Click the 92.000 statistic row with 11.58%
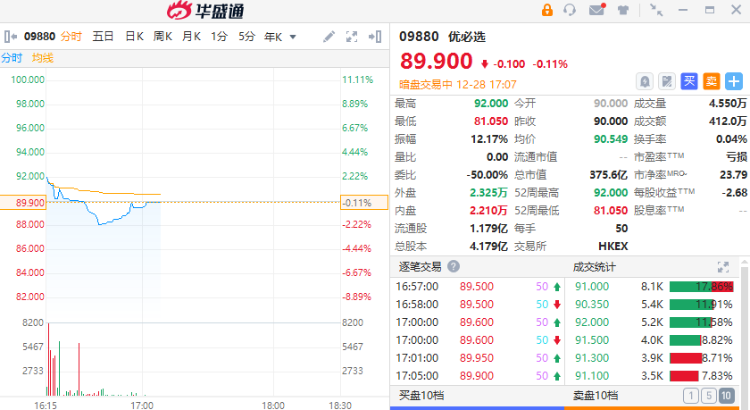This screenshot has width=750, height=410. tap(653, 322)
